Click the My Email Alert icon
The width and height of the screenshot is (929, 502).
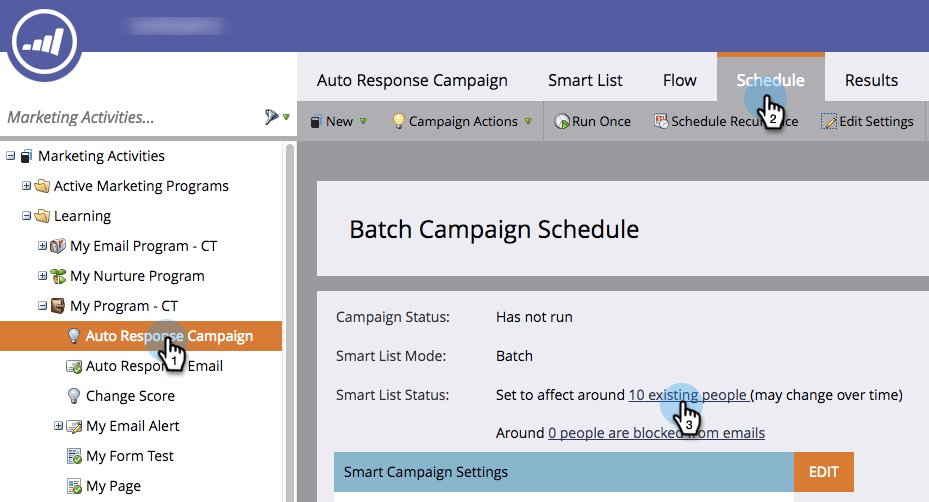click(x=74, y=426)
